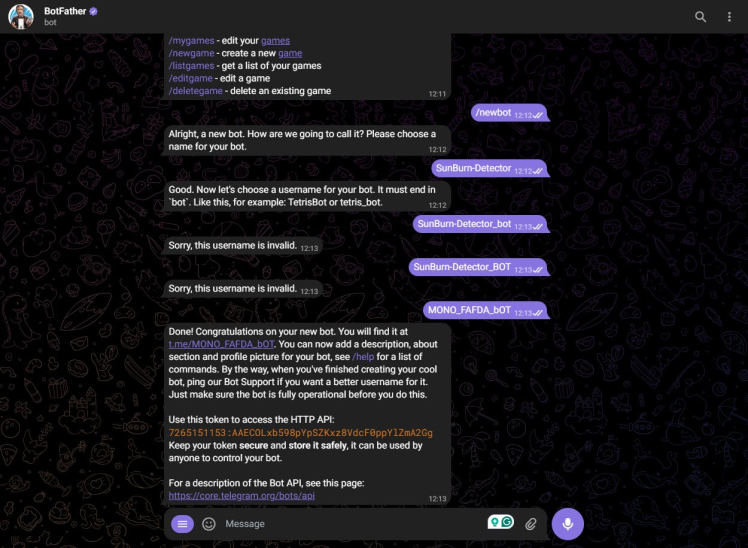Image resolution: width=748 pixels, height=548 pixels.
Task: Open bot commands menu button
Action: coord(182,524)
